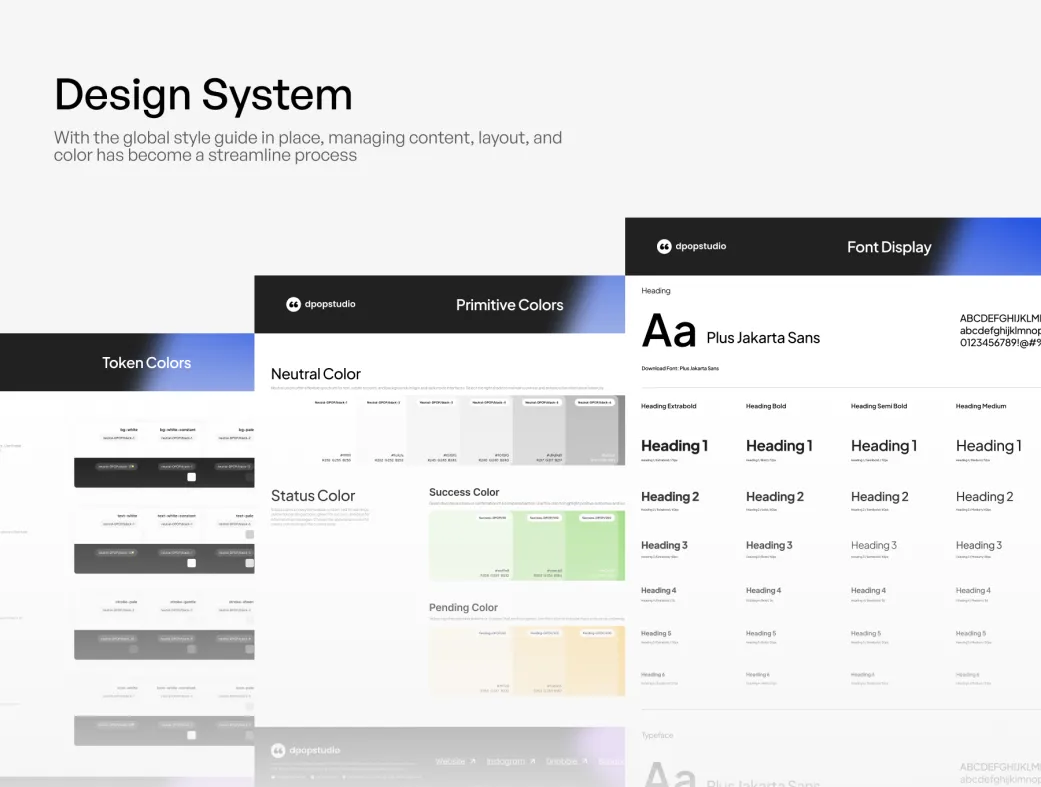Click the faded dpopstudio logo in footer
The width and height of the screenshot is (1041, 787).
[x=278, y=750]
